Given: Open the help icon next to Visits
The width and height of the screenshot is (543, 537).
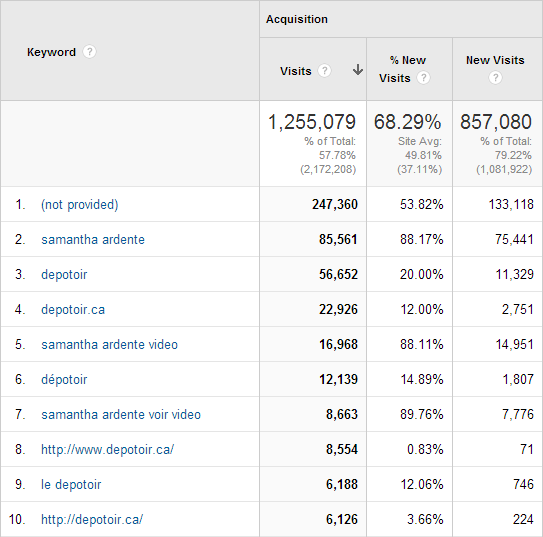Looking at the screenshot, I should [324, 71].
